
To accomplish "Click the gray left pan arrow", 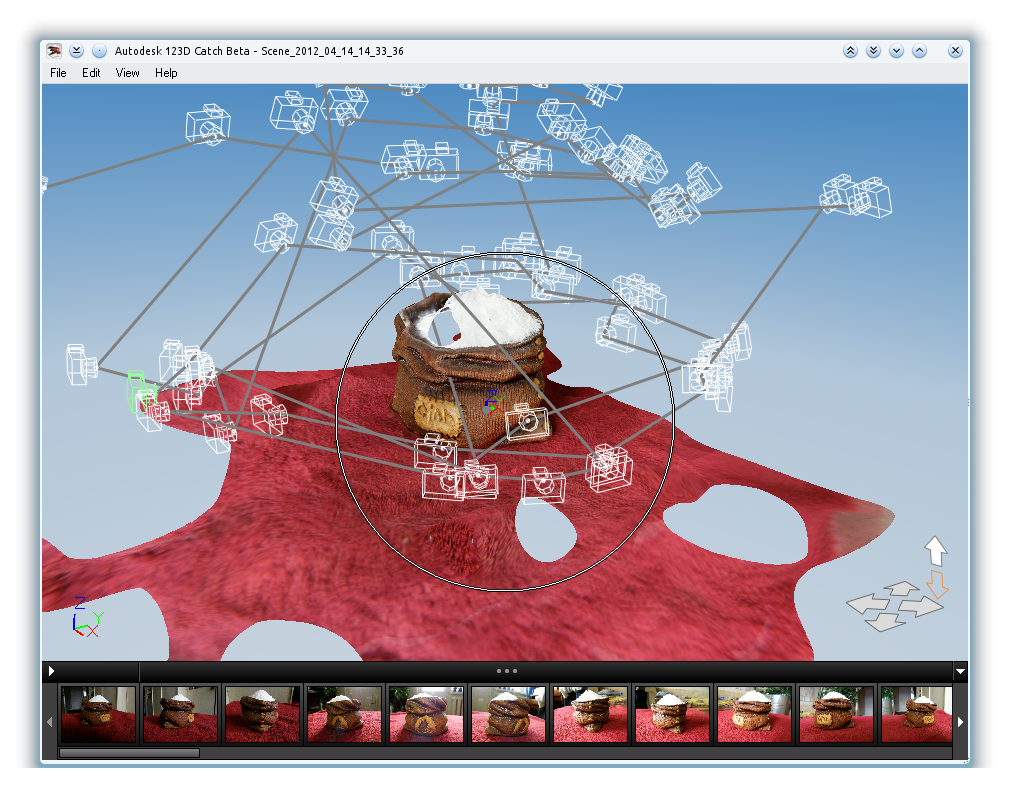I will click(x=868, y=604).
